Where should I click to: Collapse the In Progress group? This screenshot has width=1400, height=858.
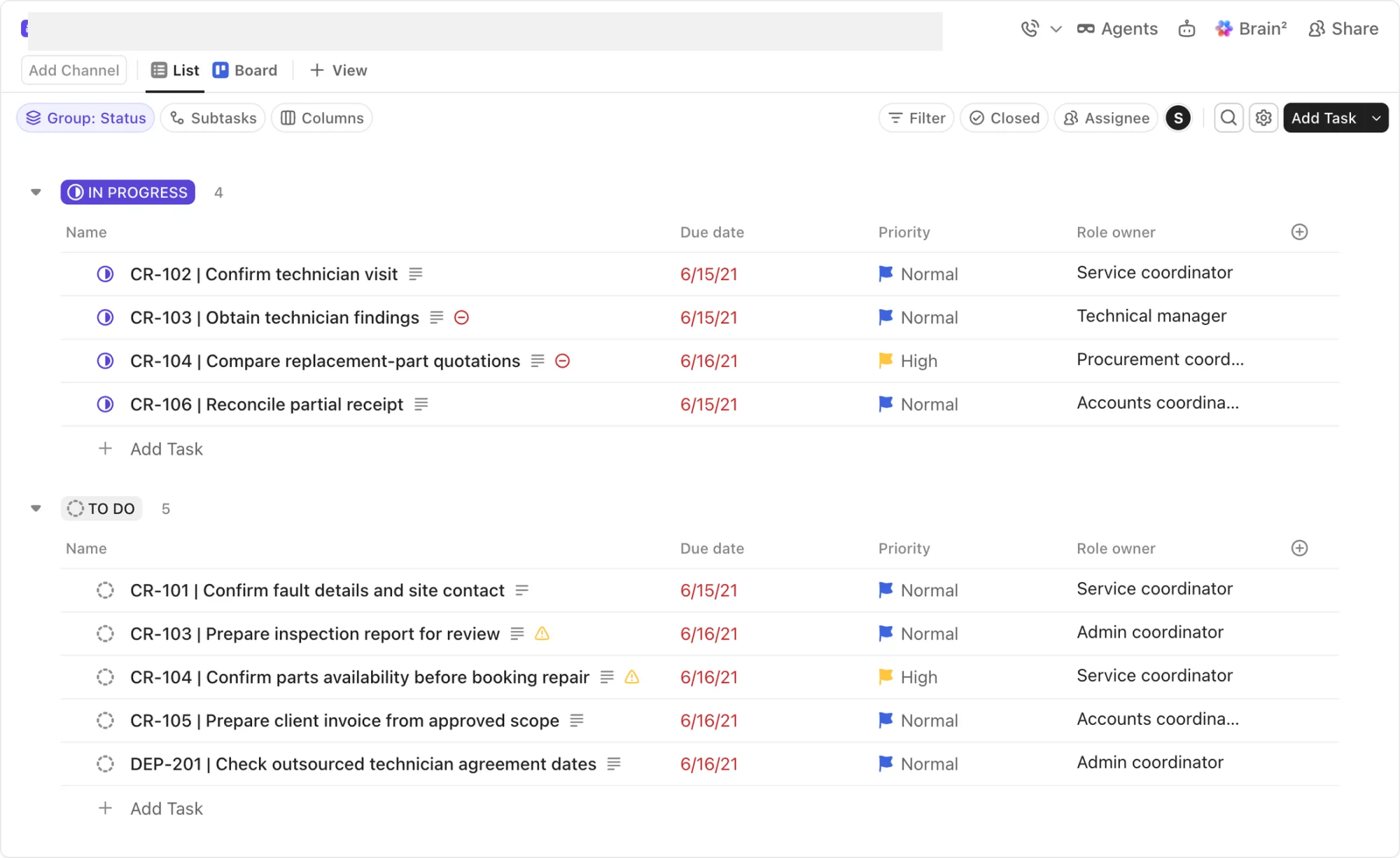(36, 192)
